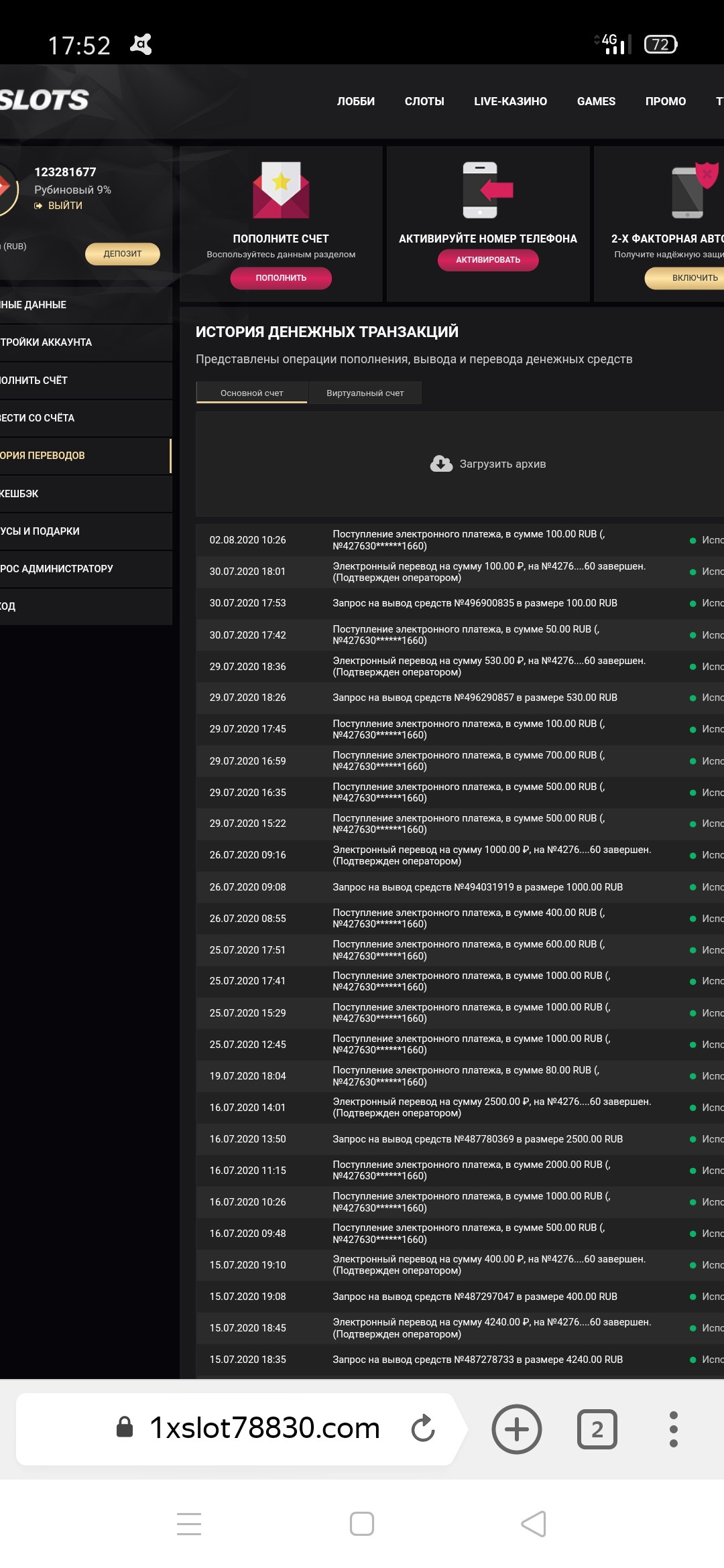The height and width of the screenshot is (1568, 724).
Task: Click the SLOTS logo
Action: coord(44,101)
